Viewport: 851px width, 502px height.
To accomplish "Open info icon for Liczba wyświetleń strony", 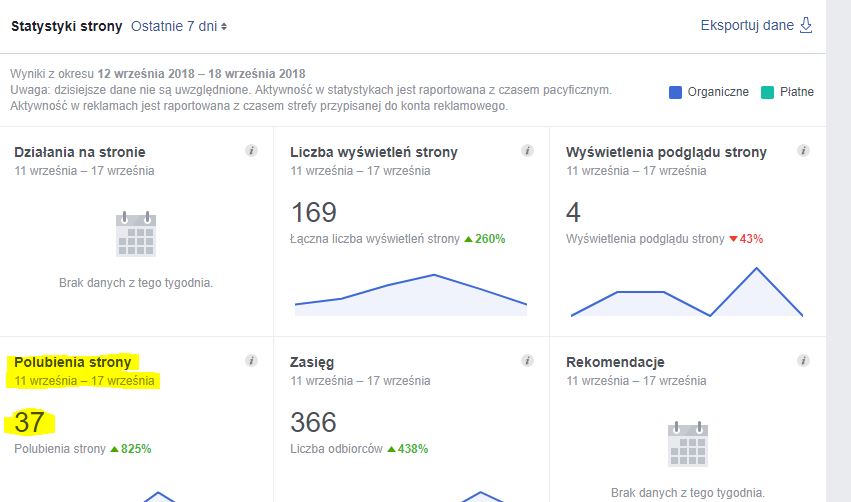I will (527, 150).
